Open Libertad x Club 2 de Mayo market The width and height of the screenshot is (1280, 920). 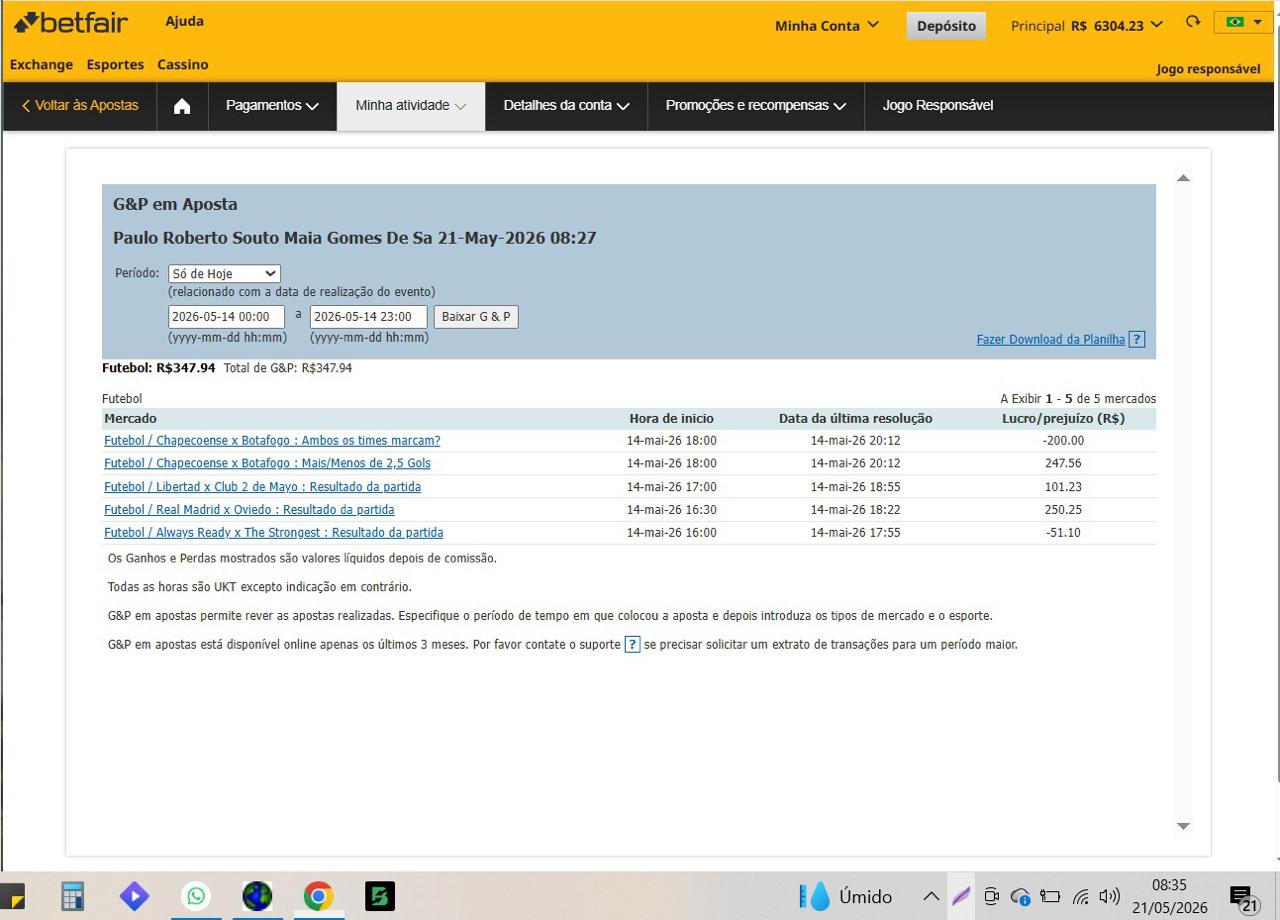tap(262, 487)
